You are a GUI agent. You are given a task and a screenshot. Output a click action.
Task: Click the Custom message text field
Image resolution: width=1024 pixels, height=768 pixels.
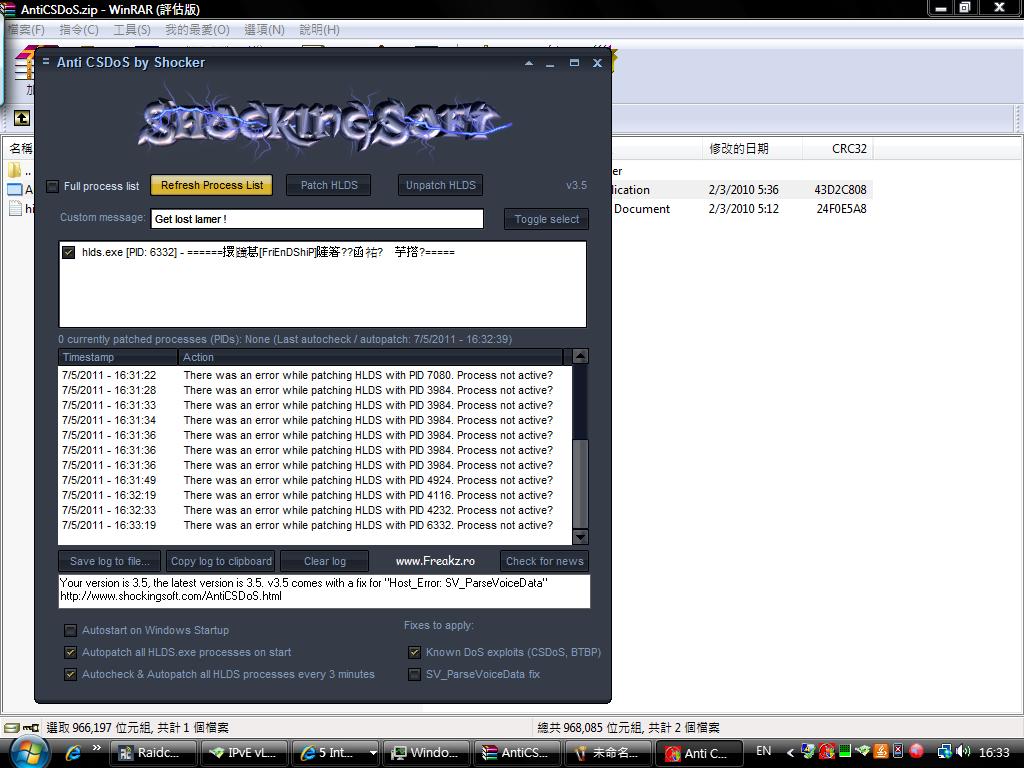pos(317,219)
